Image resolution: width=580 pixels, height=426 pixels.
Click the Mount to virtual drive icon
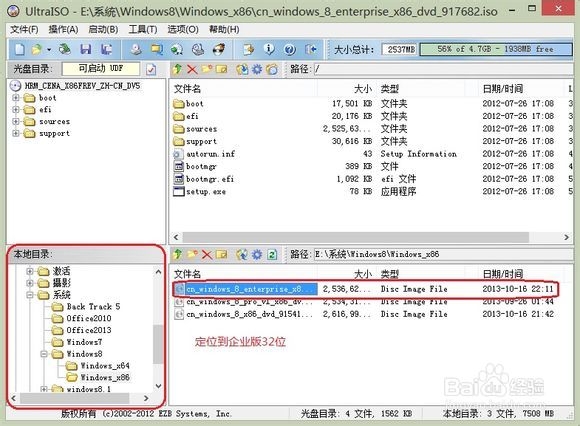[198, 49]
